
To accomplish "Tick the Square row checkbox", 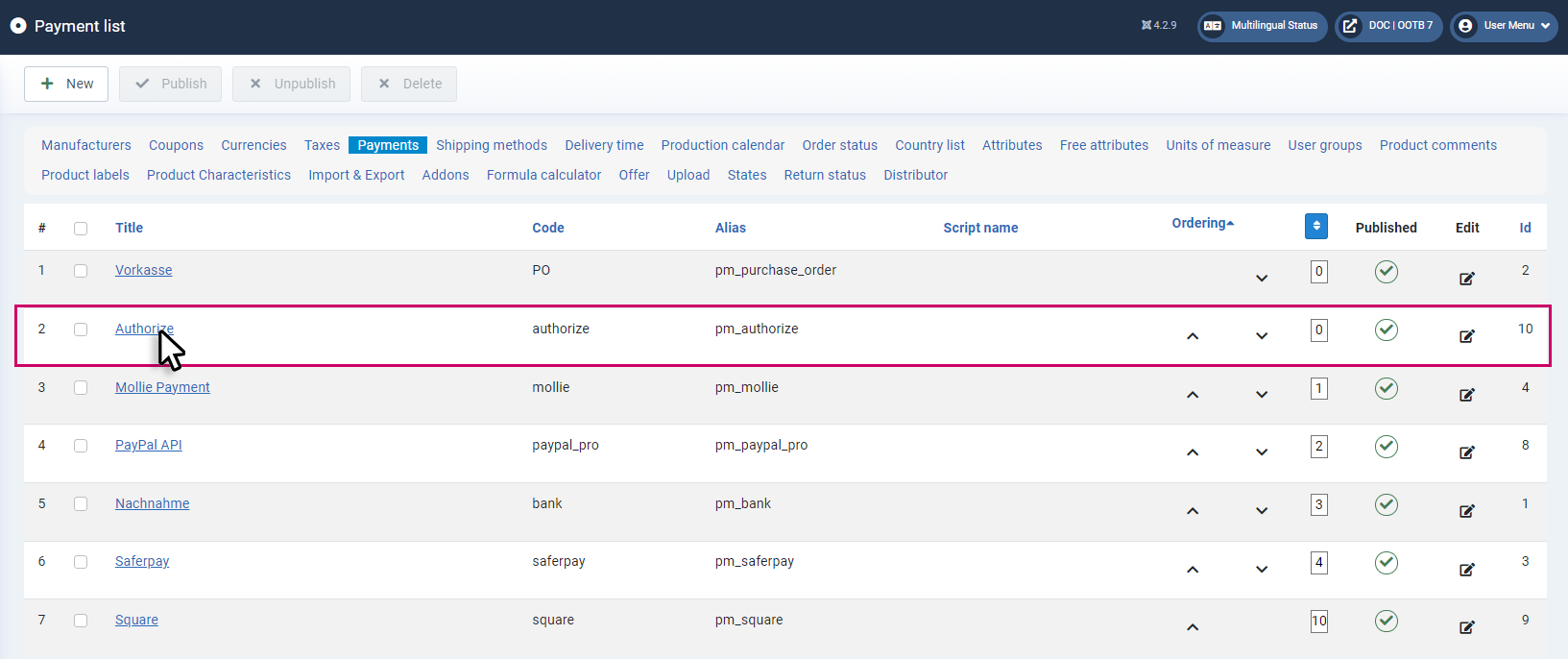I will coord(81,621).
